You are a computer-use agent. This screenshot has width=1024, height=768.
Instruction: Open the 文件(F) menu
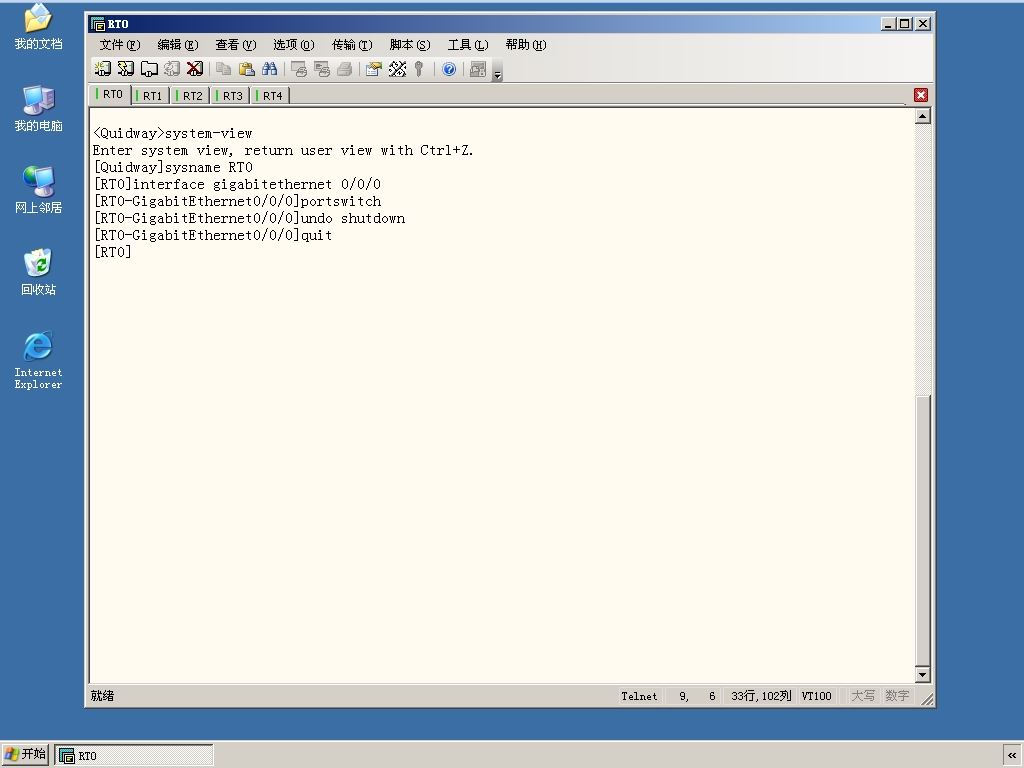120,44
